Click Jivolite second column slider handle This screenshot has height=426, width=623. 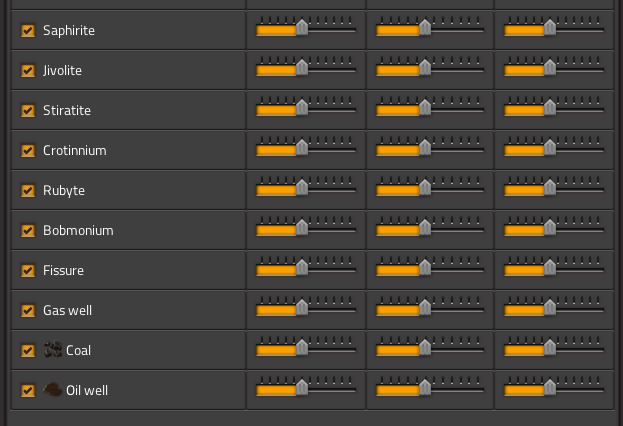coord(425,68)
